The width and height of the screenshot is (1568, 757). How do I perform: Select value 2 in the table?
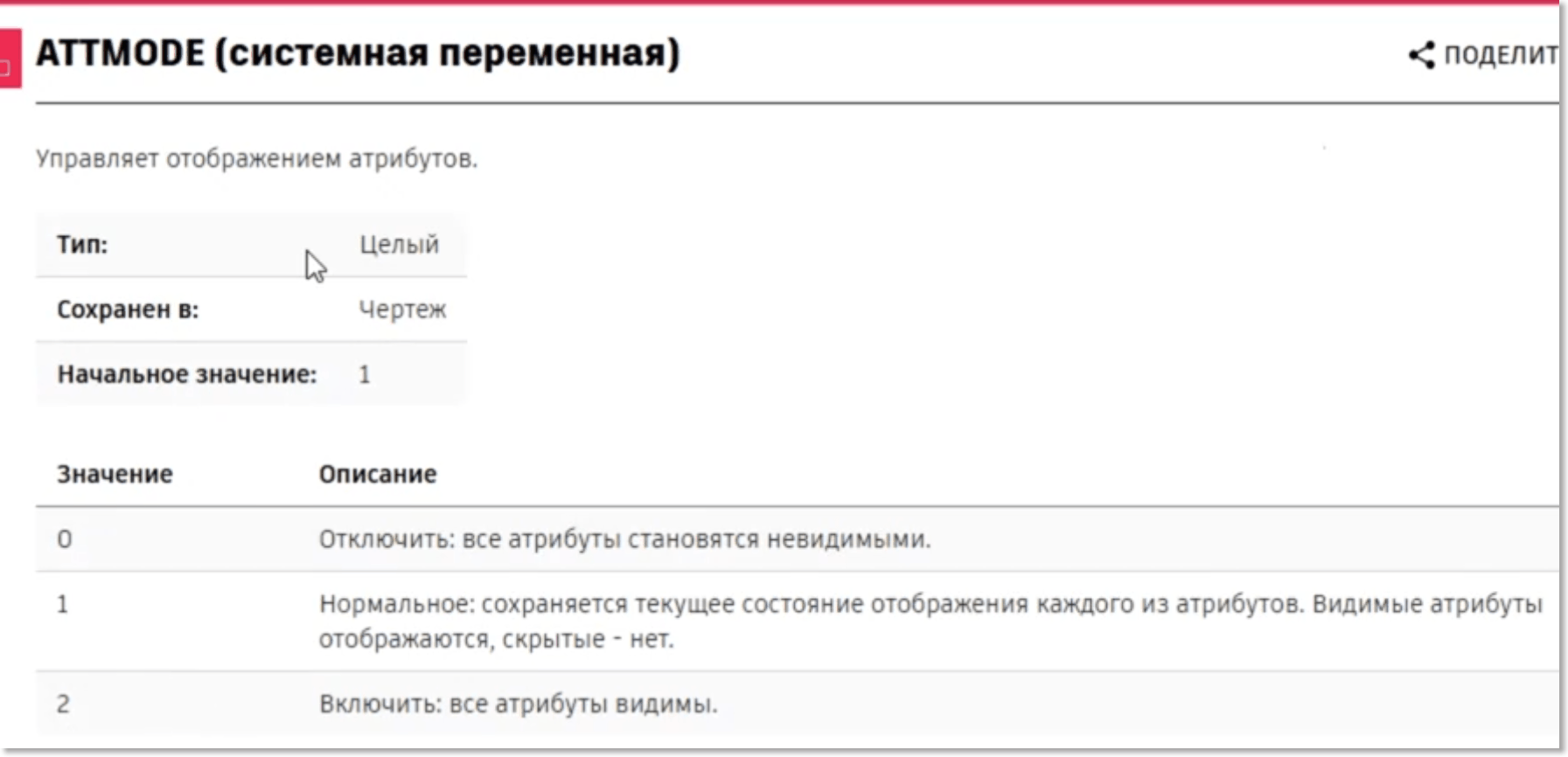click(63, 704)
